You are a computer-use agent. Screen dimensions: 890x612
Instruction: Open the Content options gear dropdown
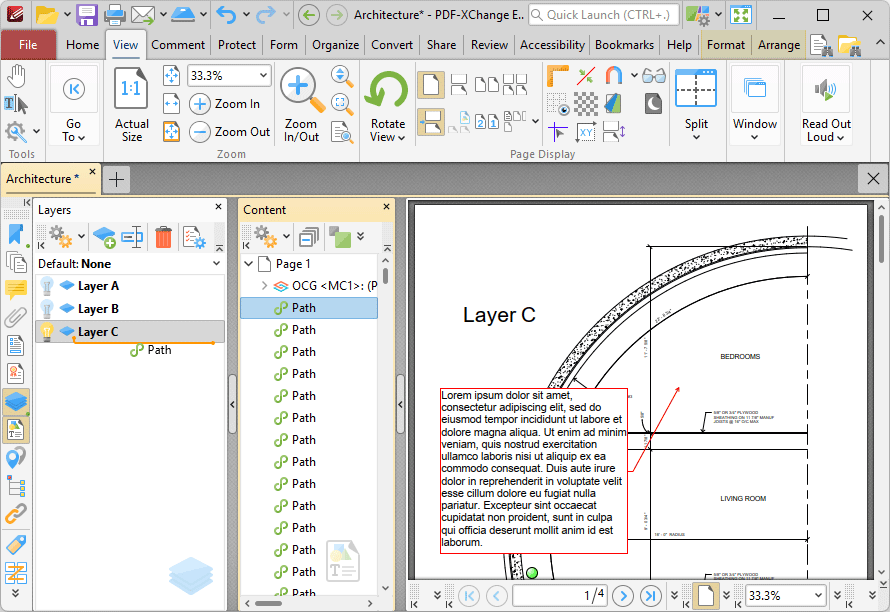click(286, 236)
